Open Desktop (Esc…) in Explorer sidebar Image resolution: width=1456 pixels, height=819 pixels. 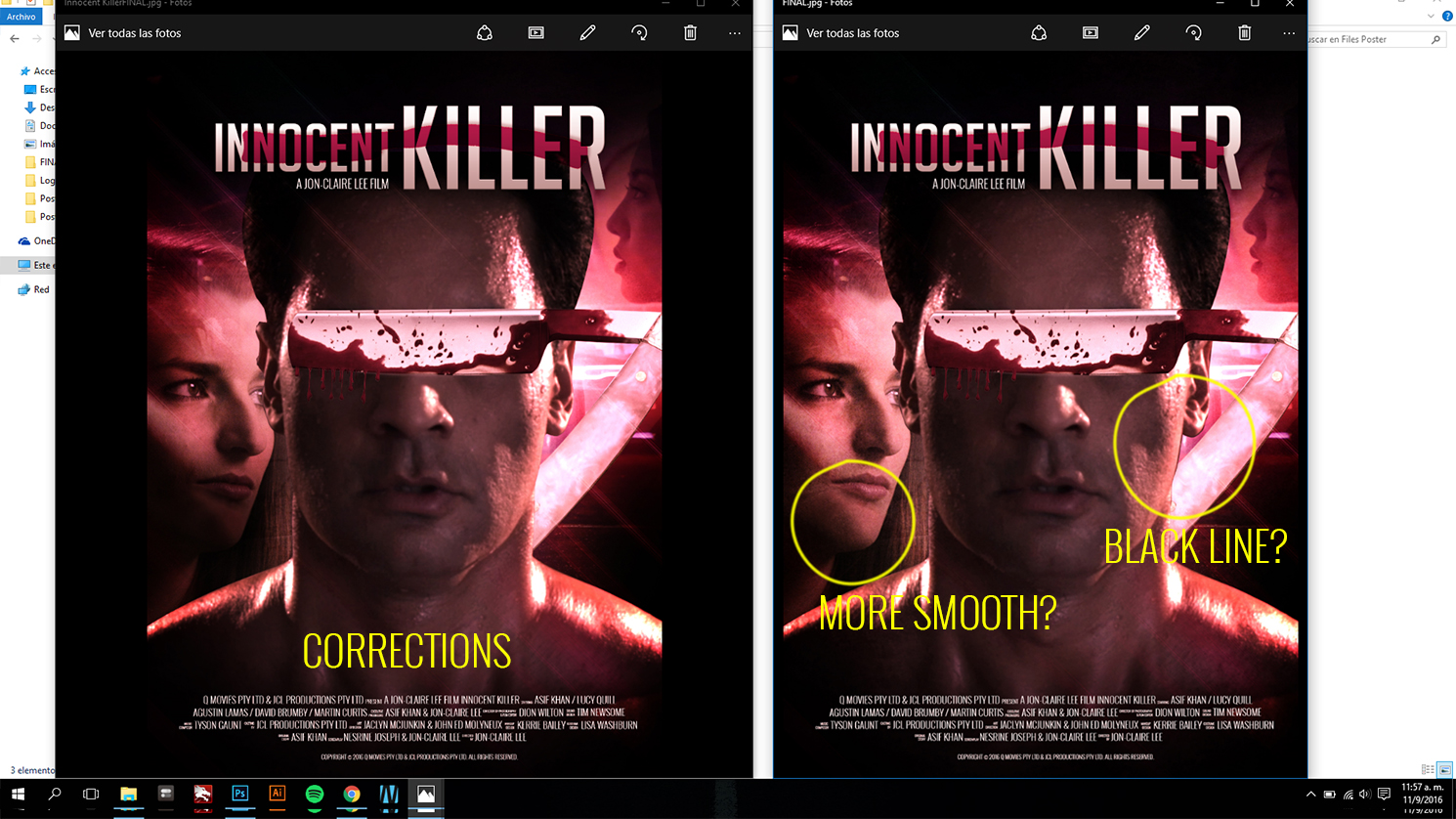[x=39, y=89]
